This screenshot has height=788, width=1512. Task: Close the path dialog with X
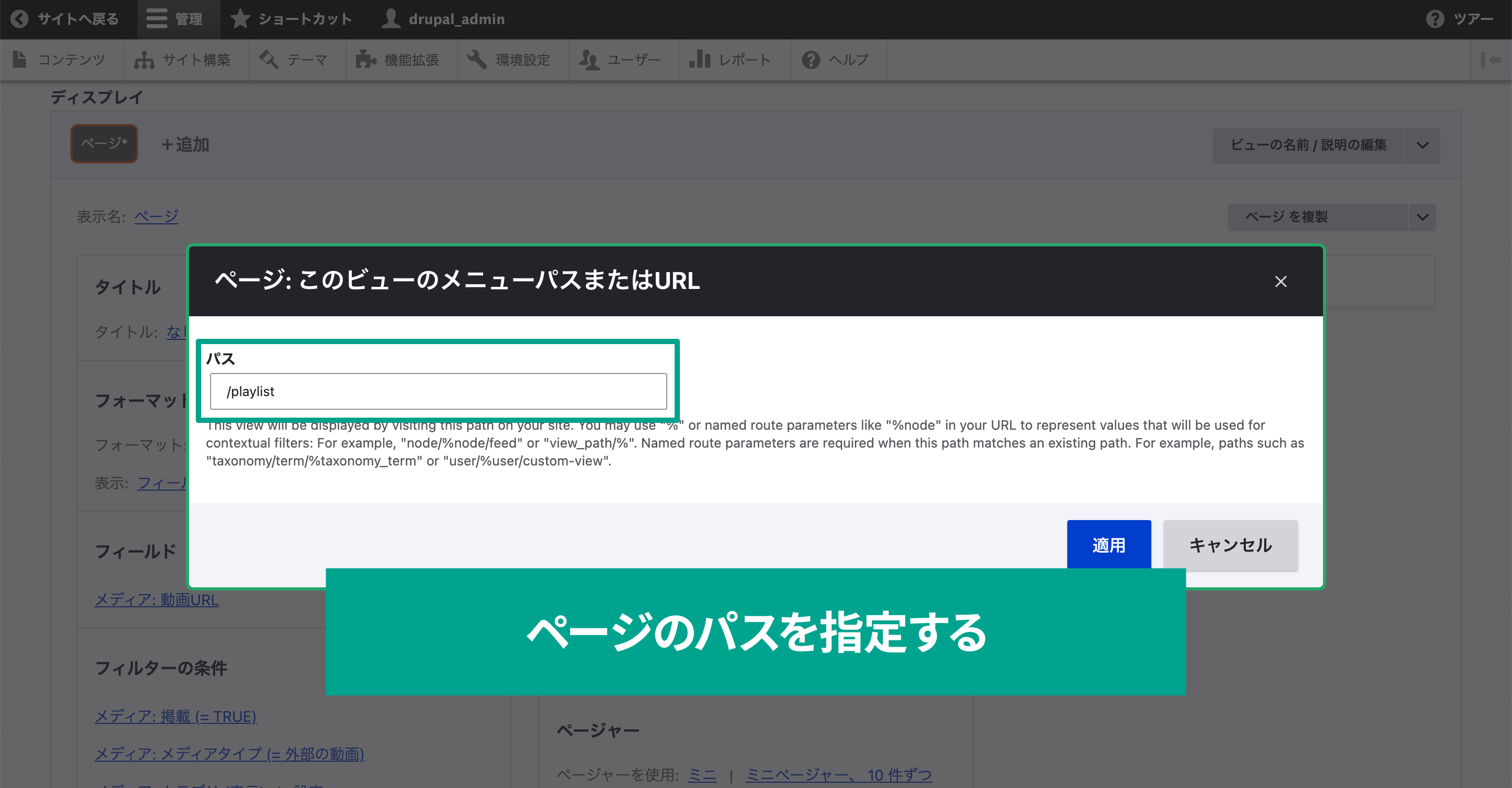click(1281, 281)
